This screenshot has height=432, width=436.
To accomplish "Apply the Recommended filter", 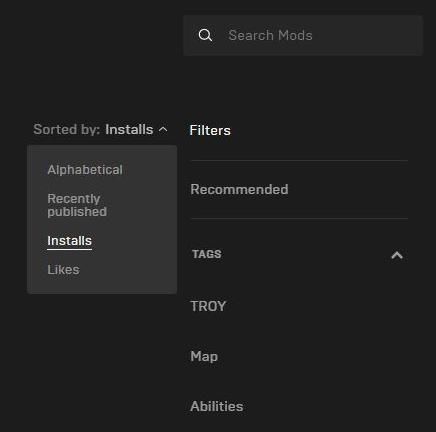I will coord(239,189).
